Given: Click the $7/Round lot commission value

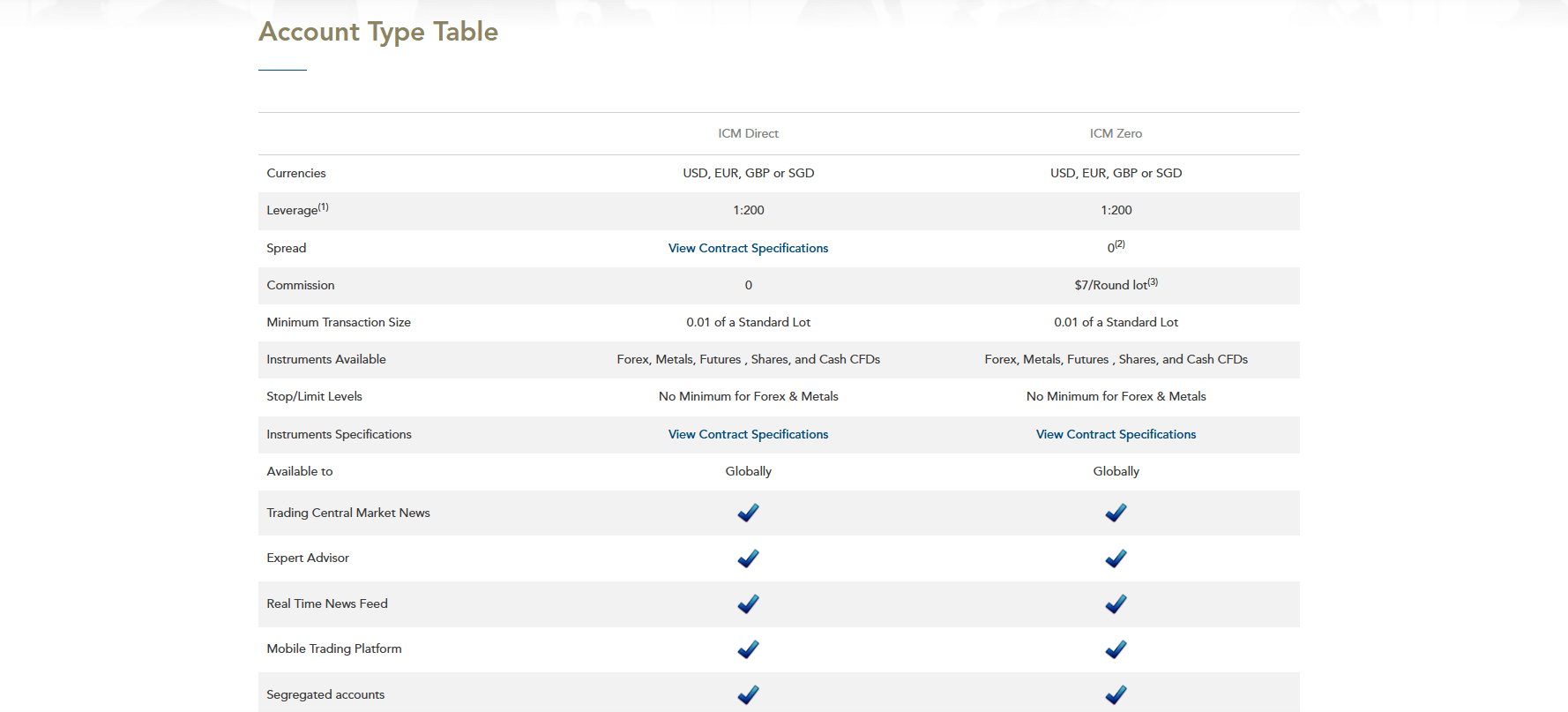Looking at the screenshot, I should coord(1116,284).
